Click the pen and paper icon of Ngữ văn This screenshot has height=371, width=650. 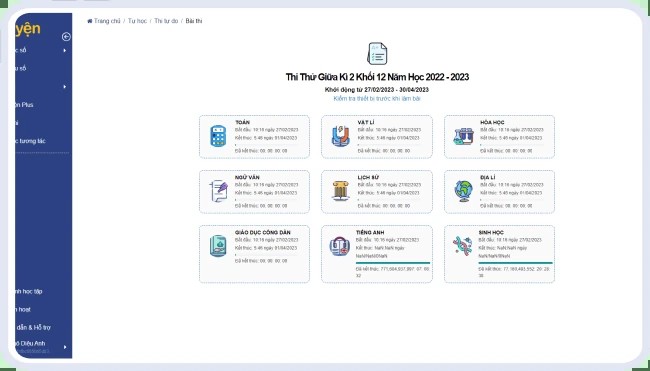coord(218,191)
